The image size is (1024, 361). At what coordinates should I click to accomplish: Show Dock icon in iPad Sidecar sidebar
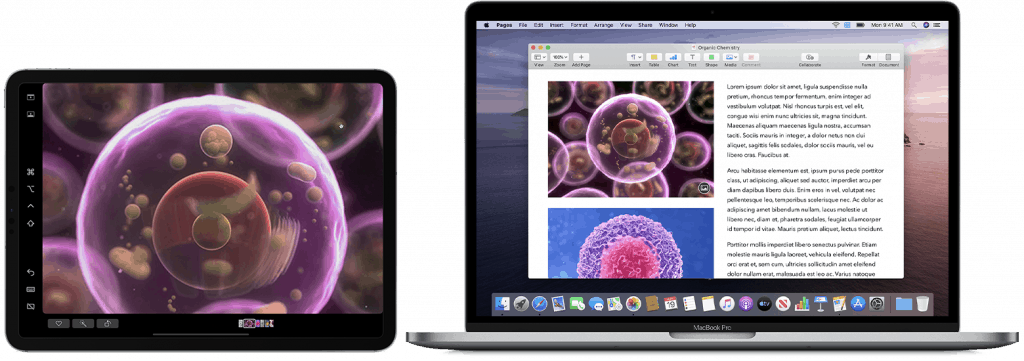click(30, 114)
